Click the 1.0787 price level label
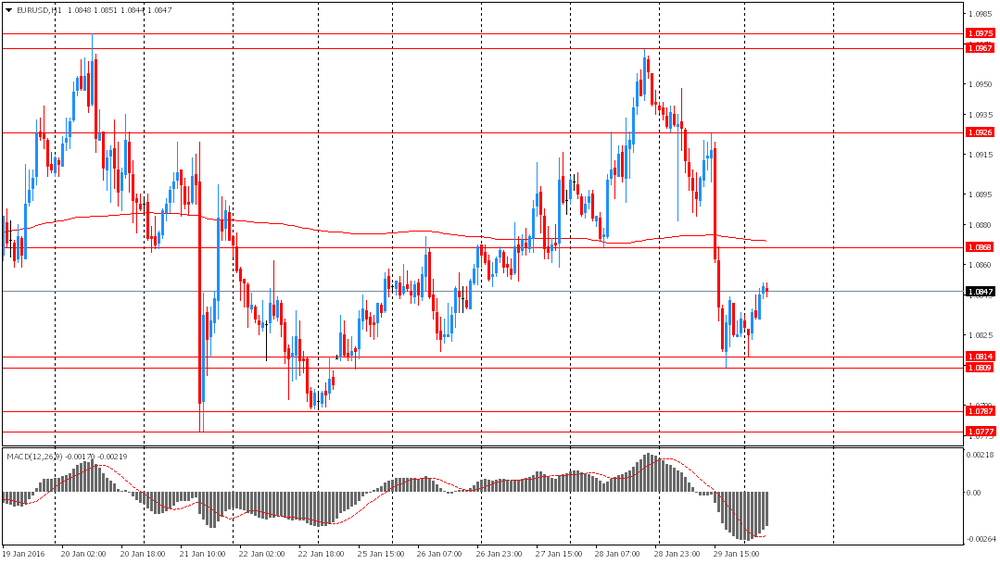The width and height of the screenshot is (1000, 564). [x=980, y=411]
